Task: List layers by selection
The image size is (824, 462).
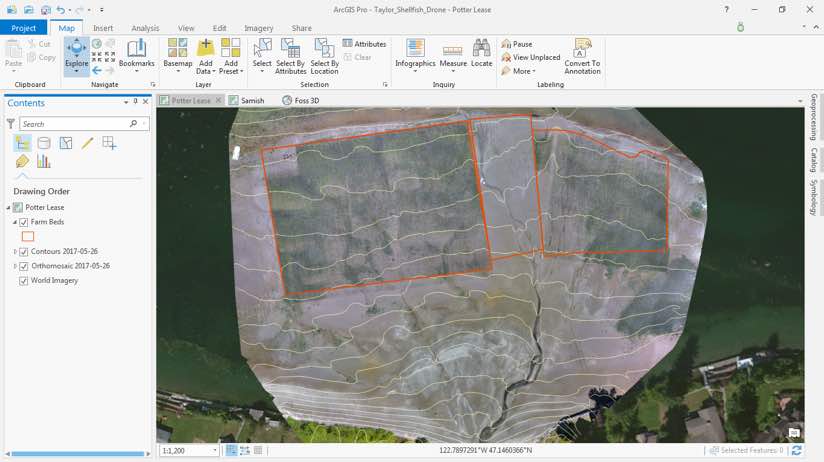Action: coord(66,143)
